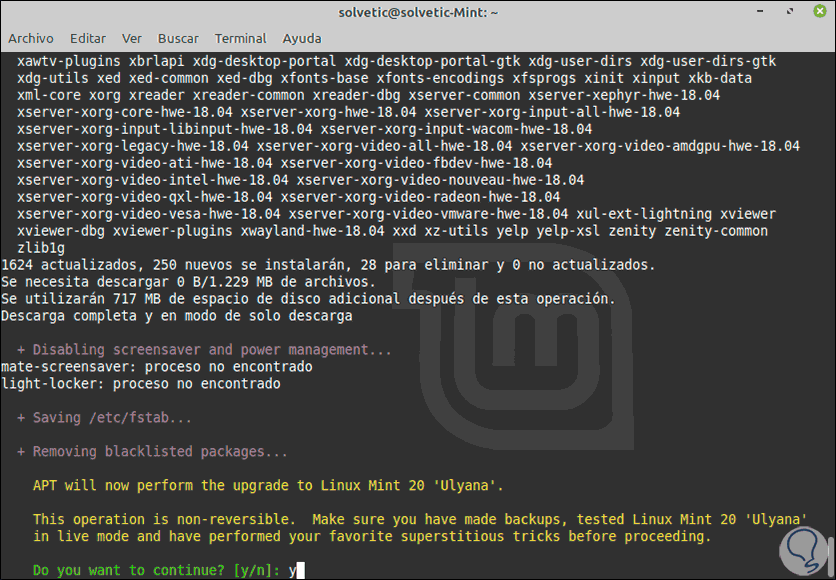Open the Buscar menu
Viewport: 836px width, 580px height.
tap(178, 38)
